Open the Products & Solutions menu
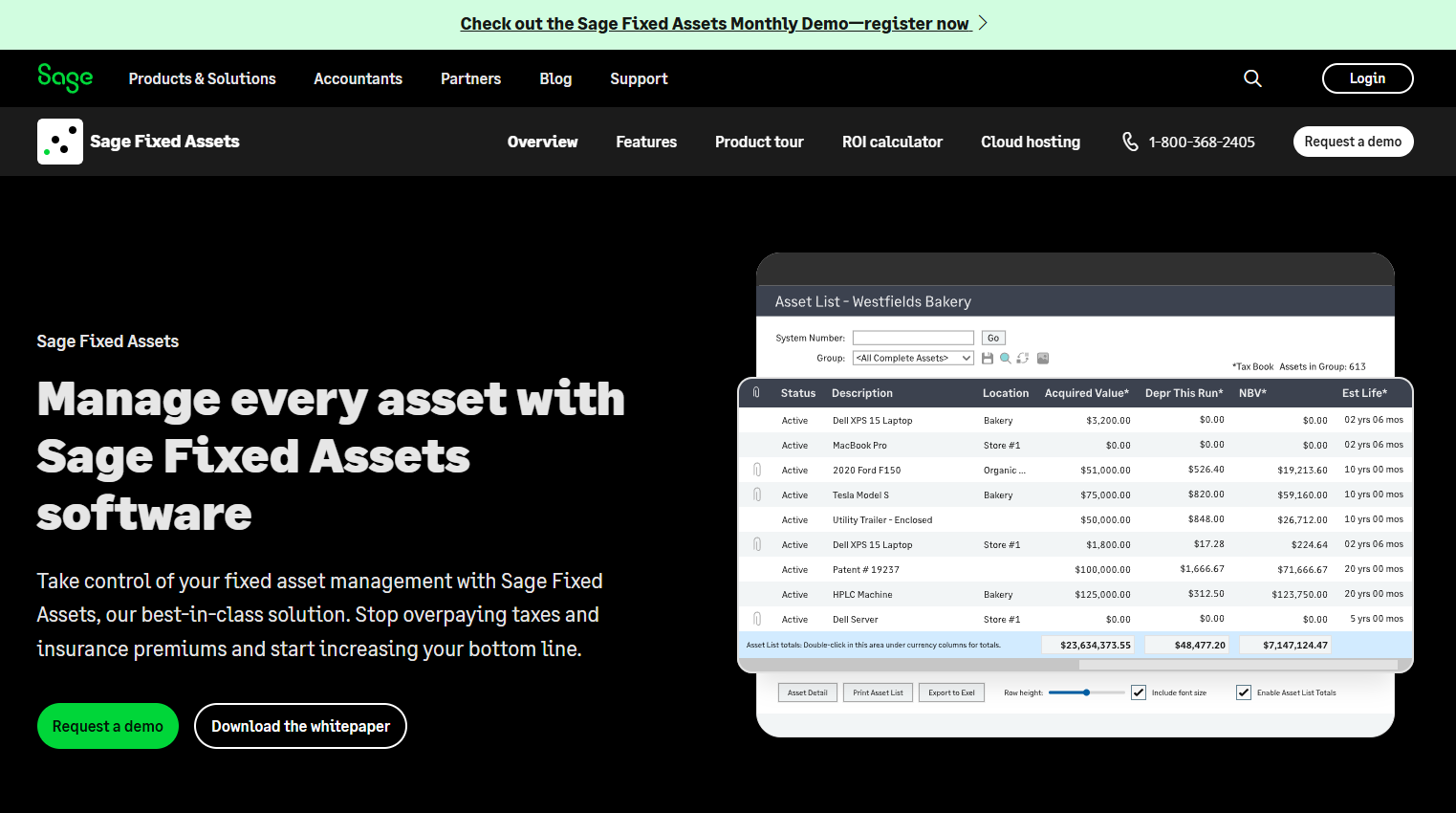Screen dimensions: 1456x813 [x=202, y=78]
